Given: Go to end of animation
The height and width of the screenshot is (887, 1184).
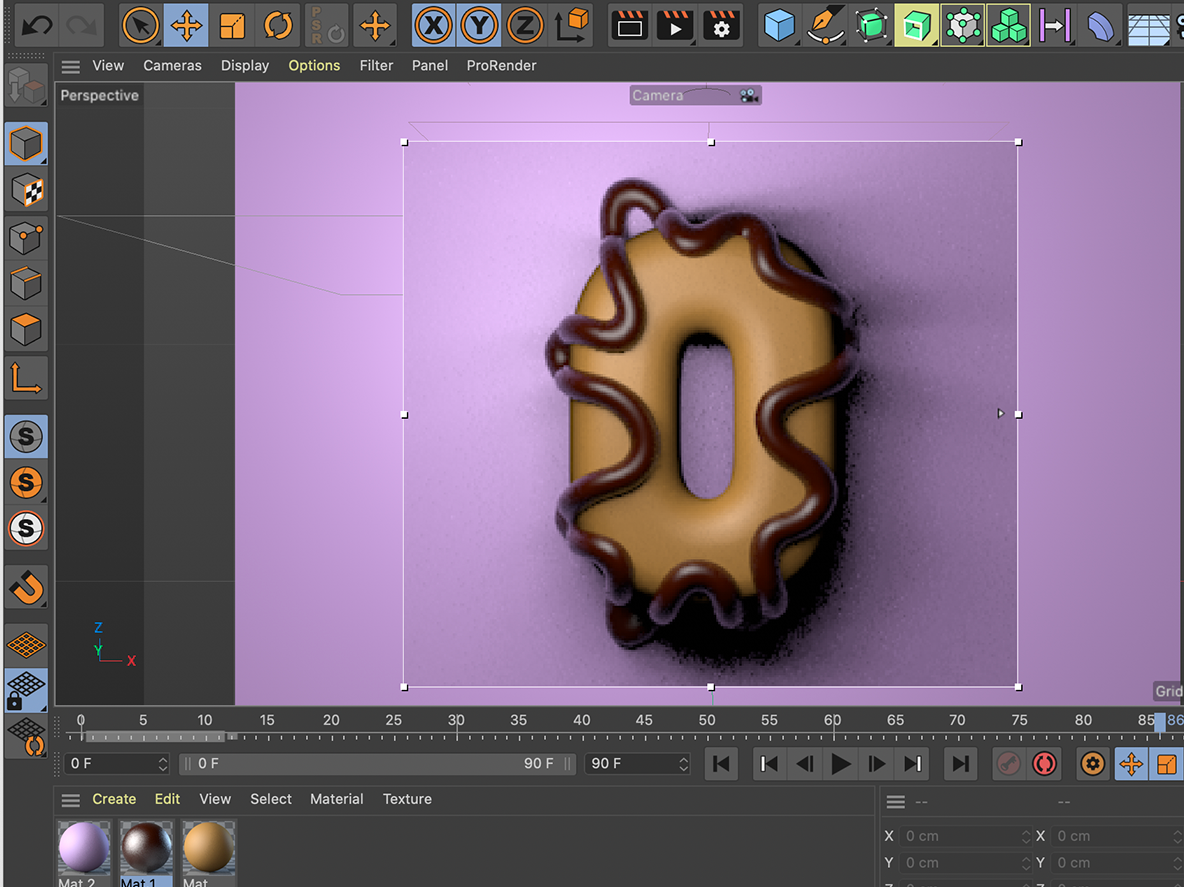Looking at the screenshot, I should click(960, 764).
